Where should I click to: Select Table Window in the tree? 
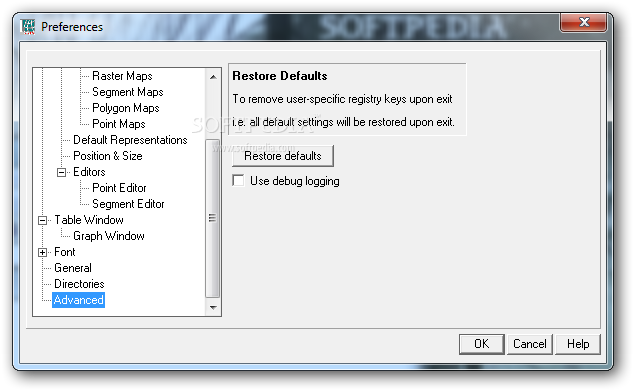[x=89, y=220]
